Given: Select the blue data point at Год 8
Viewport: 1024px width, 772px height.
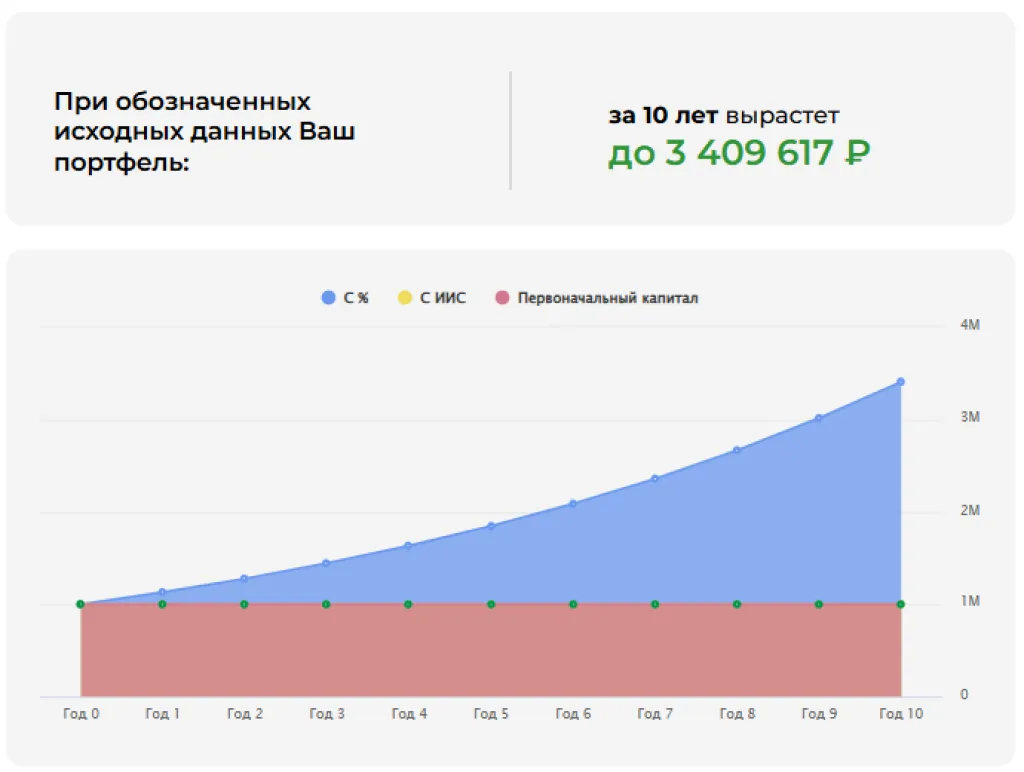Looking at the screenshot, I should pyautogui.click(x=737, y=450).
